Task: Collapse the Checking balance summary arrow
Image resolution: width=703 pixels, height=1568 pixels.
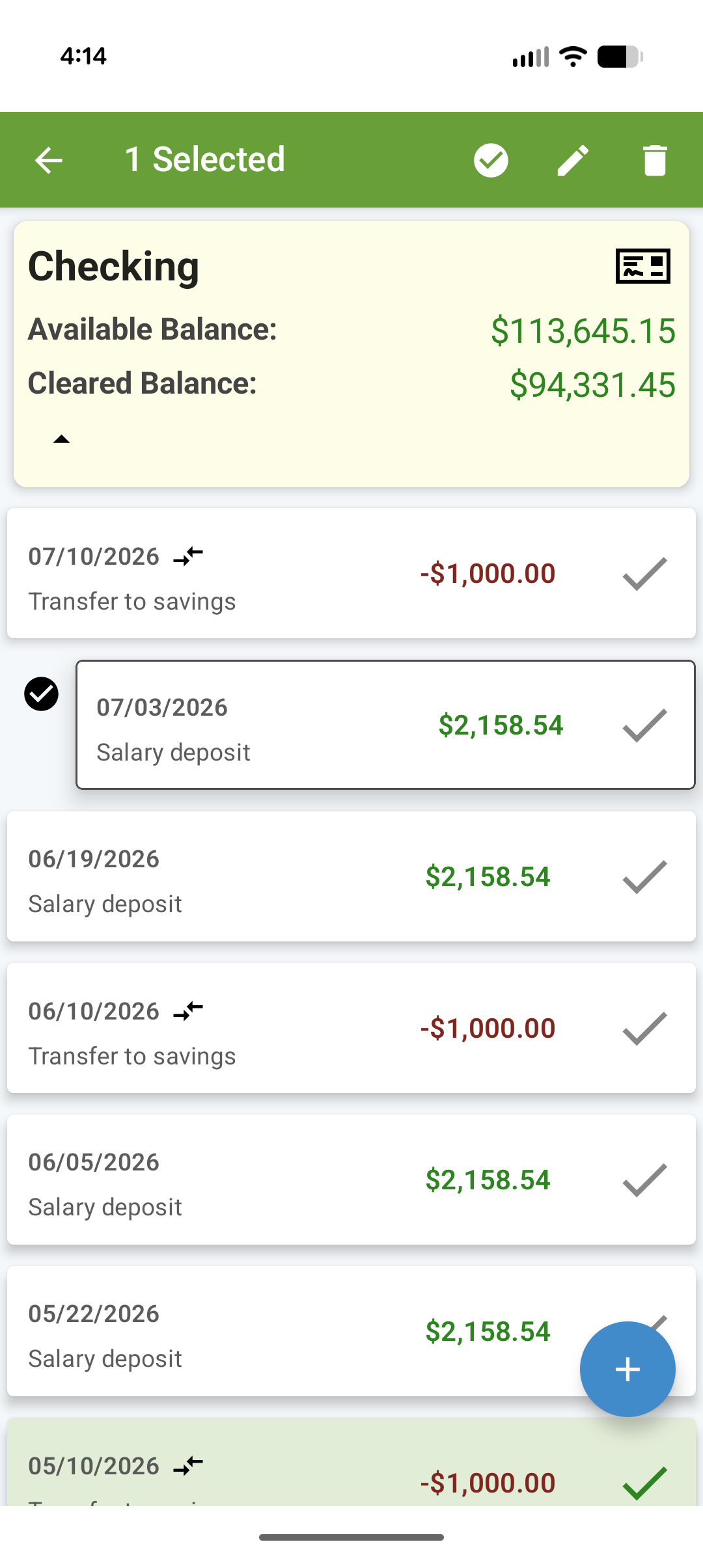Action: point(61,439)
